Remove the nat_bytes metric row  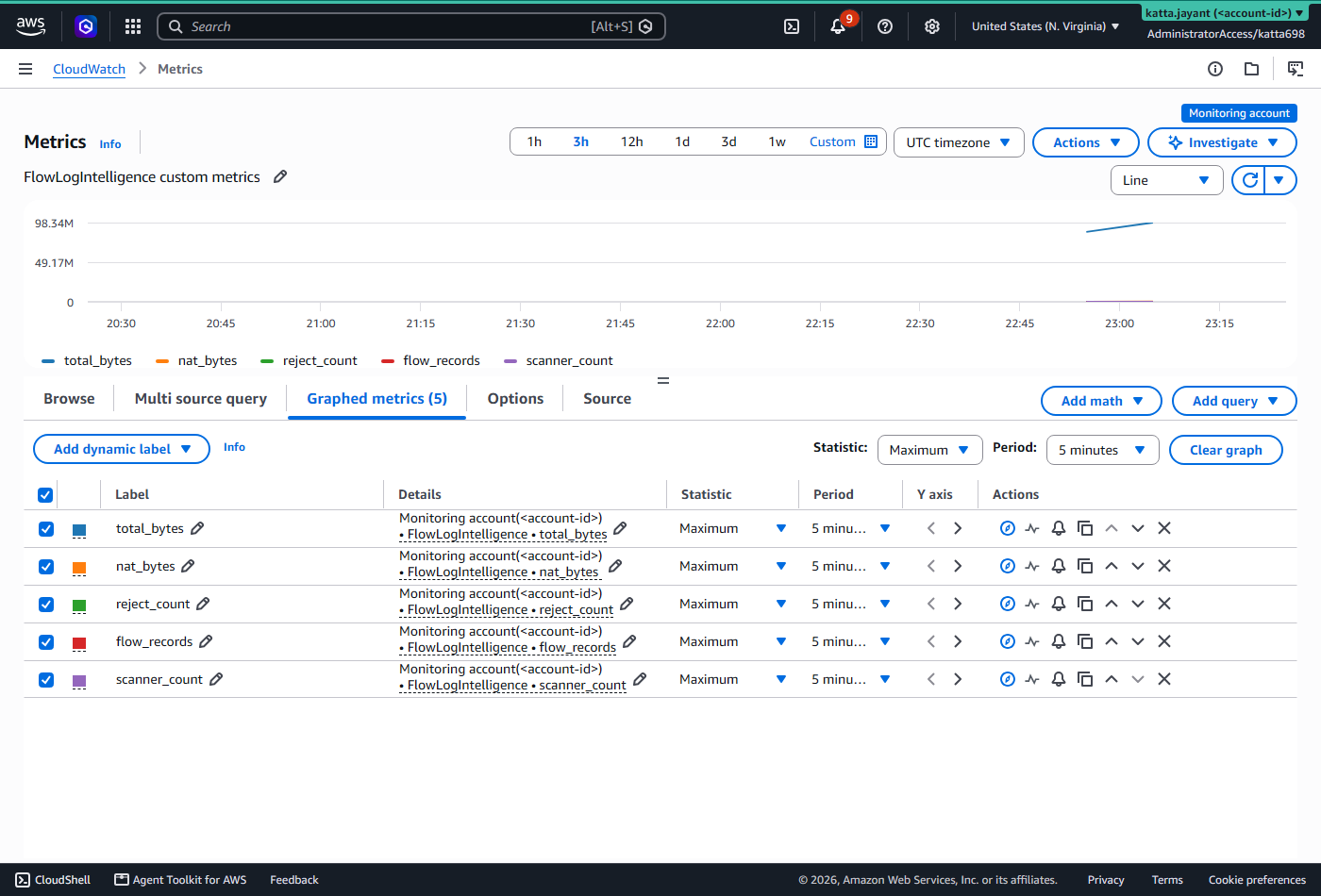tap(1164, 566)
